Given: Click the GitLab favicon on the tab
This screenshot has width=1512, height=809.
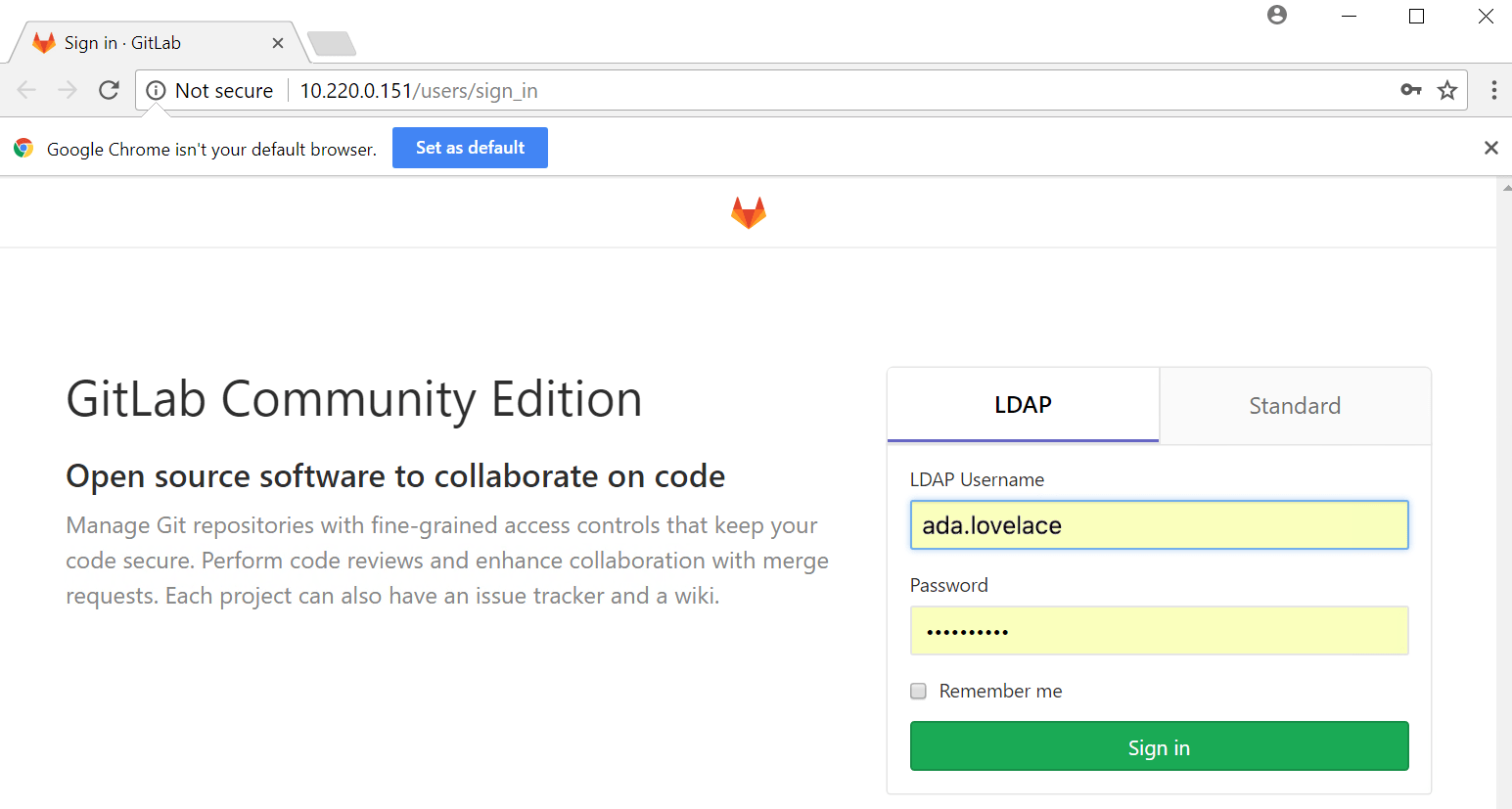Looking at the screenshot, I should click(44, 42).
